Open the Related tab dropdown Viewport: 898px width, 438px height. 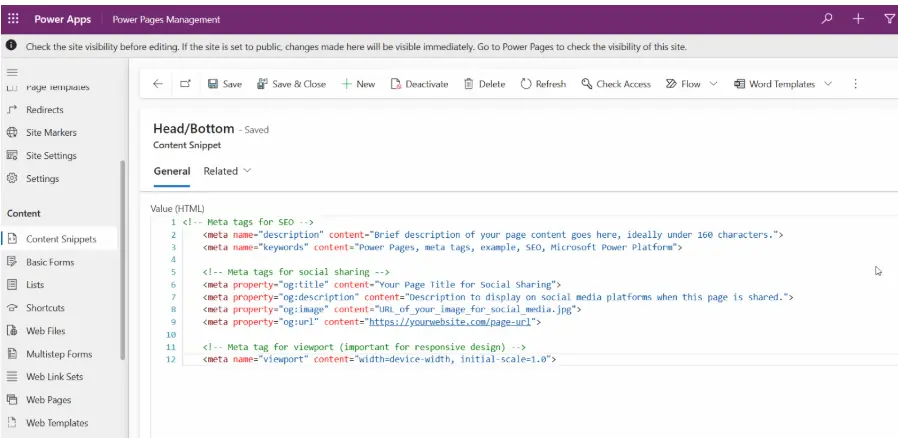point(227,171)
